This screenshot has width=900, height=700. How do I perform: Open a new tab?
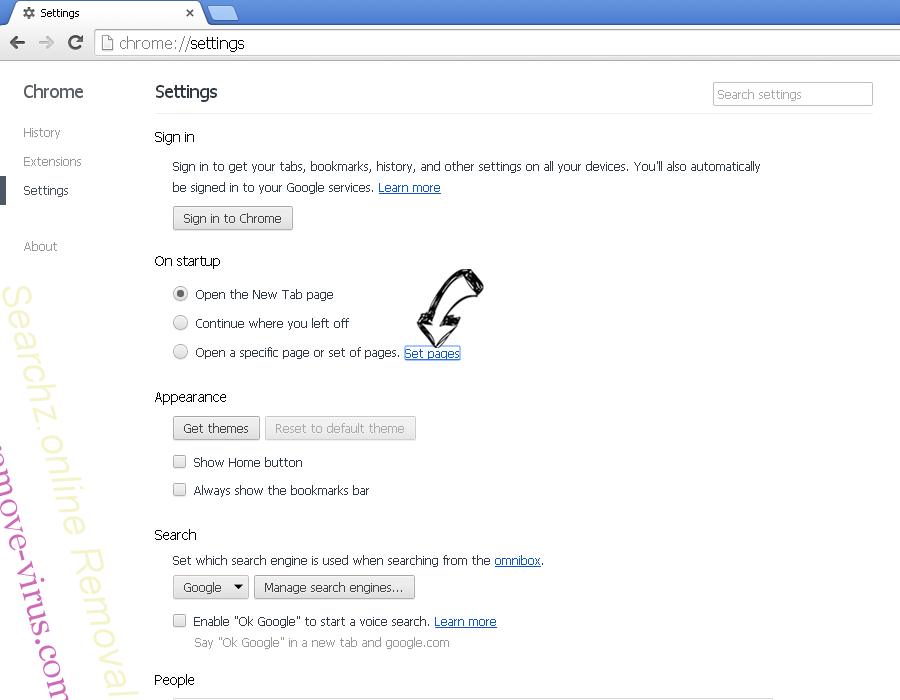coord(223,13)
